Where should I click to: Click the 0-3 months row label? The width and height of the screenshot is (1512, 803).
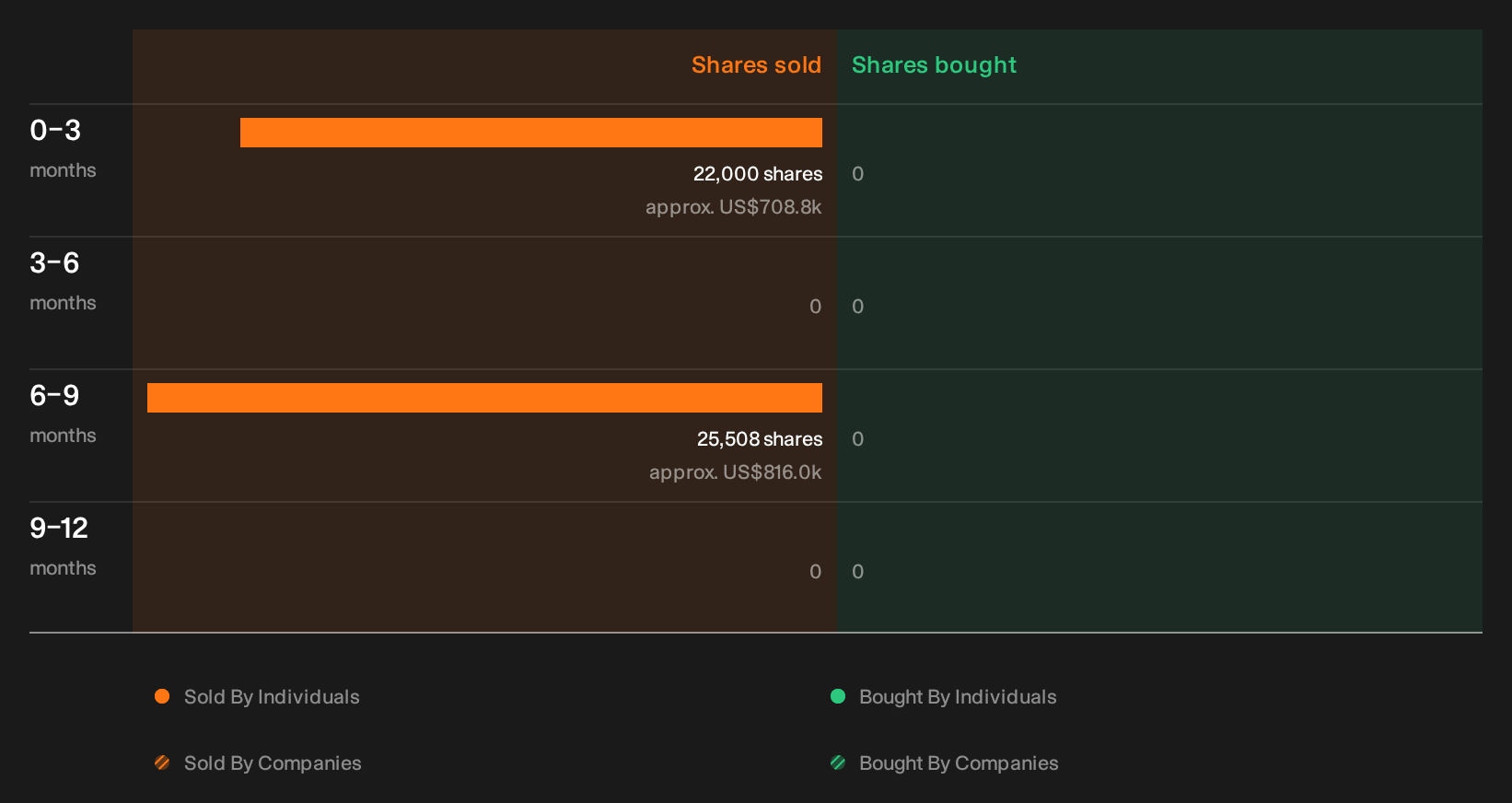63,148
